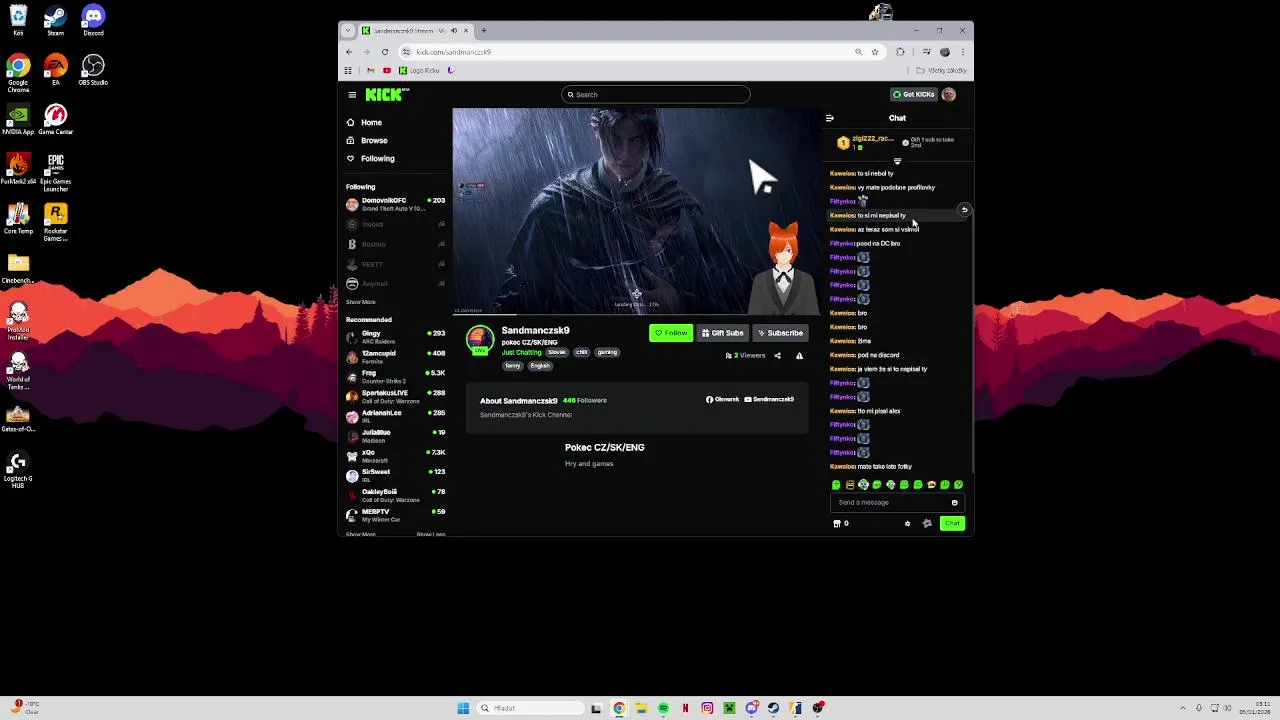Screen dimensions: 1280x720
Task: Open recommended channel Frag
Action: pos(395,377)
